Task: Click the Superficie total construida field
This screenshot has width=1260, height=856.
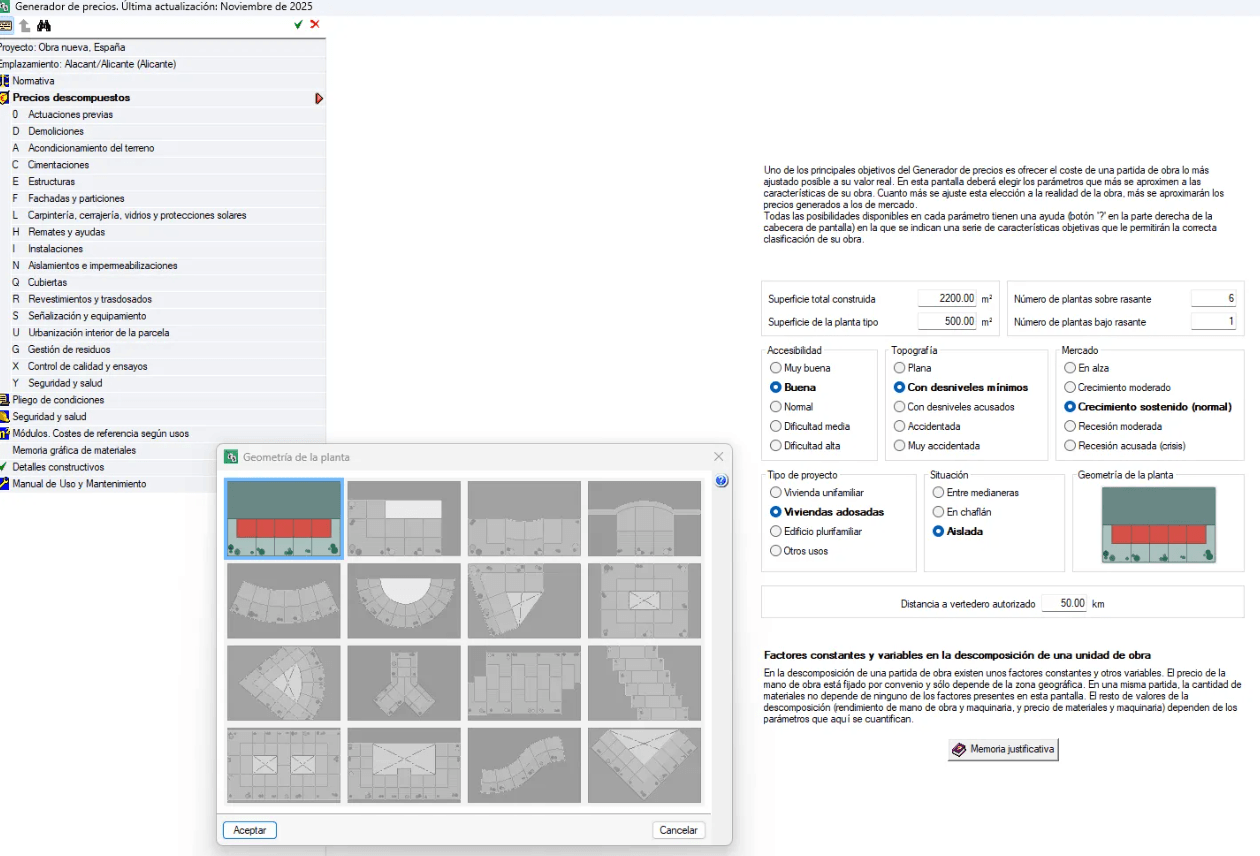Action: 947,299
